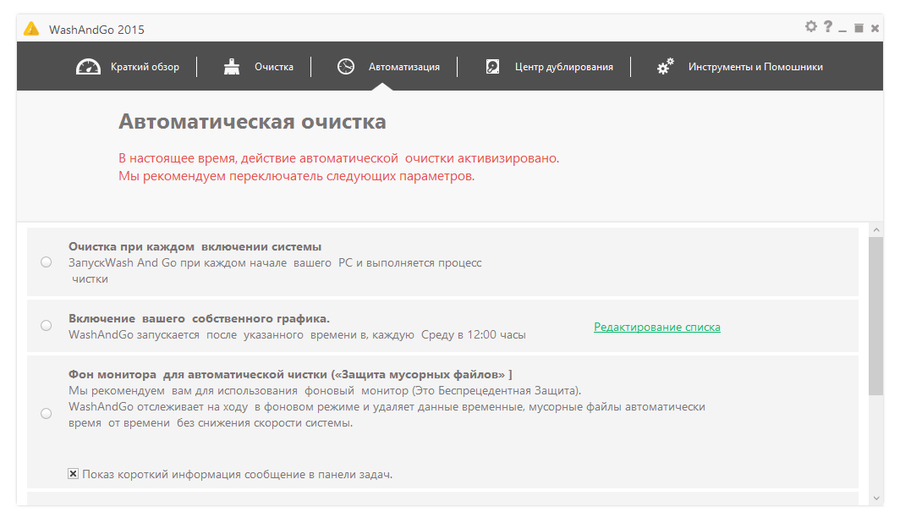This screenshot has width=900, height=518.
Task: Maximize the WashAndGo window
Action: click(x=859, y=28)
